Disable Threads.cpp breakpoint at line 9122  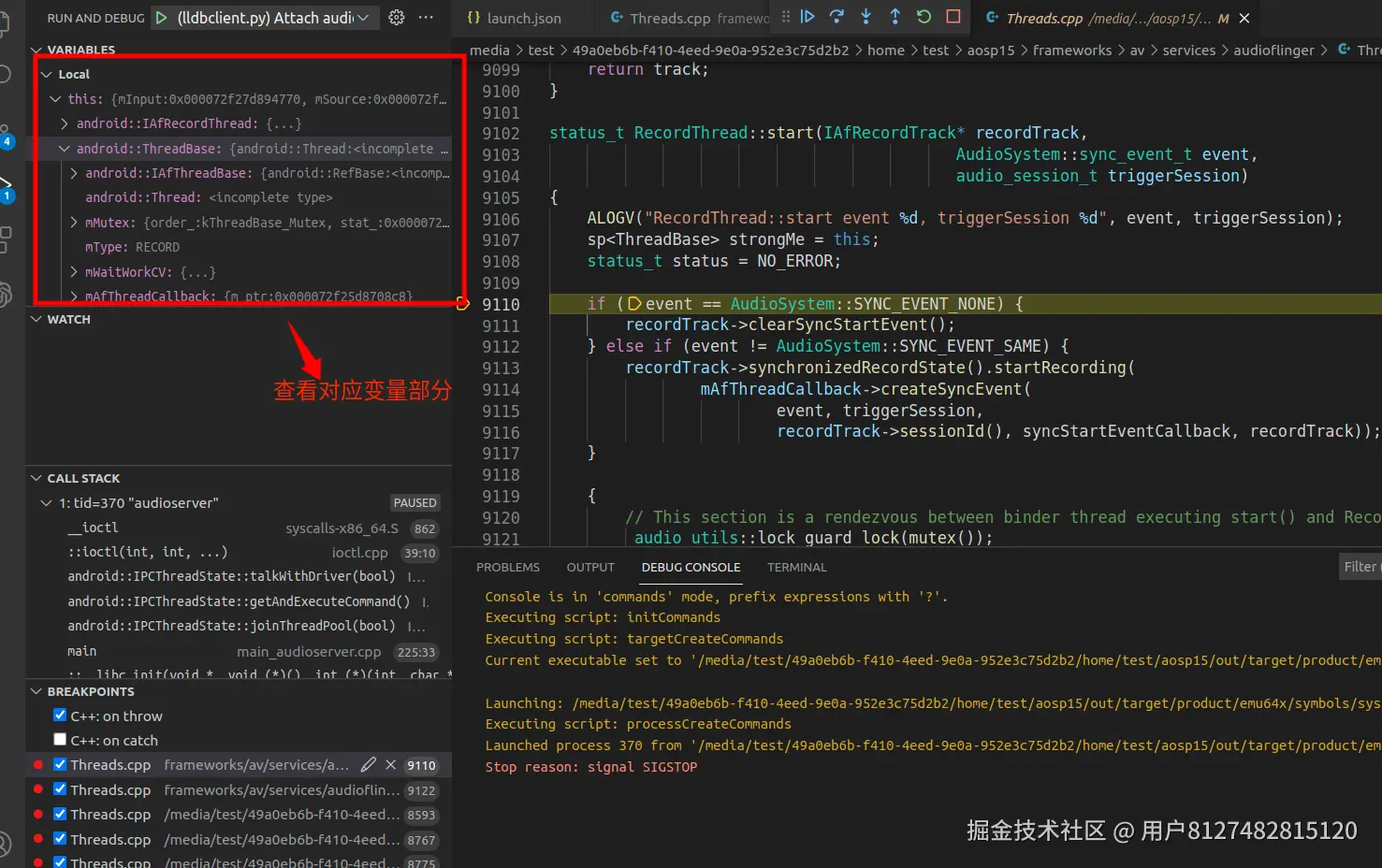(60, 790)
